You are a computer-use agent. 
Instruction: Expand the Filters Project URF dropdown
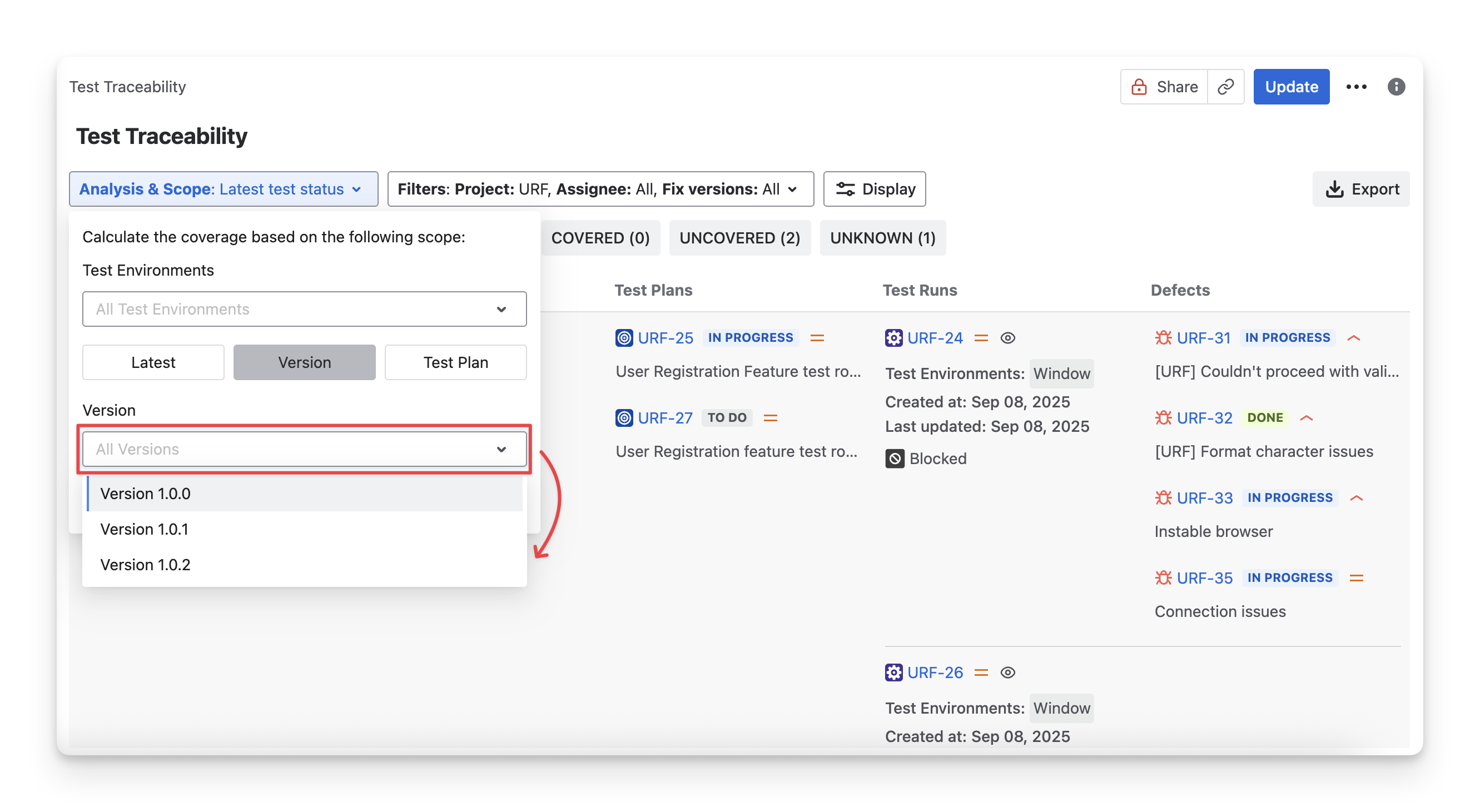tap(600, 189)
